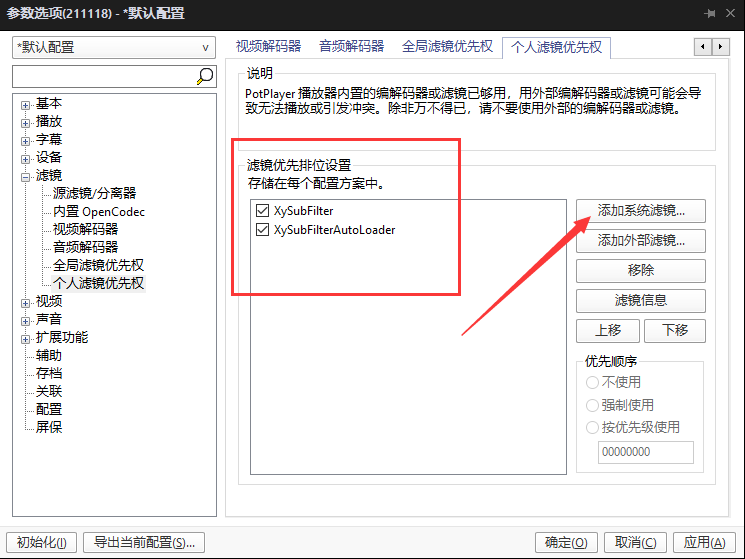Select 存档 in the tree
Viewport: 745px width, 559px height.
tap(49, 373)
